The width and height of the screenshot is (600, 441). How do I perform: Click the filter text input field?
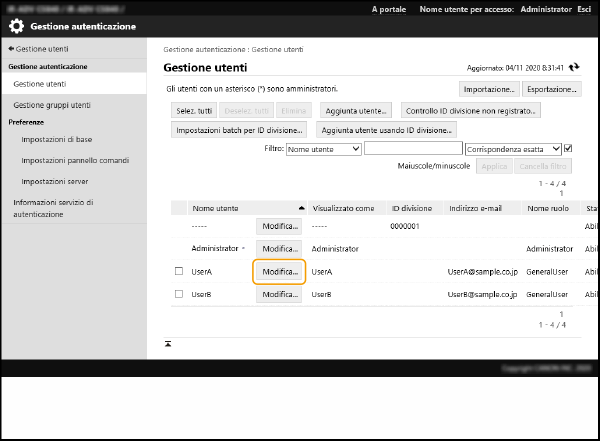(411, 149)
